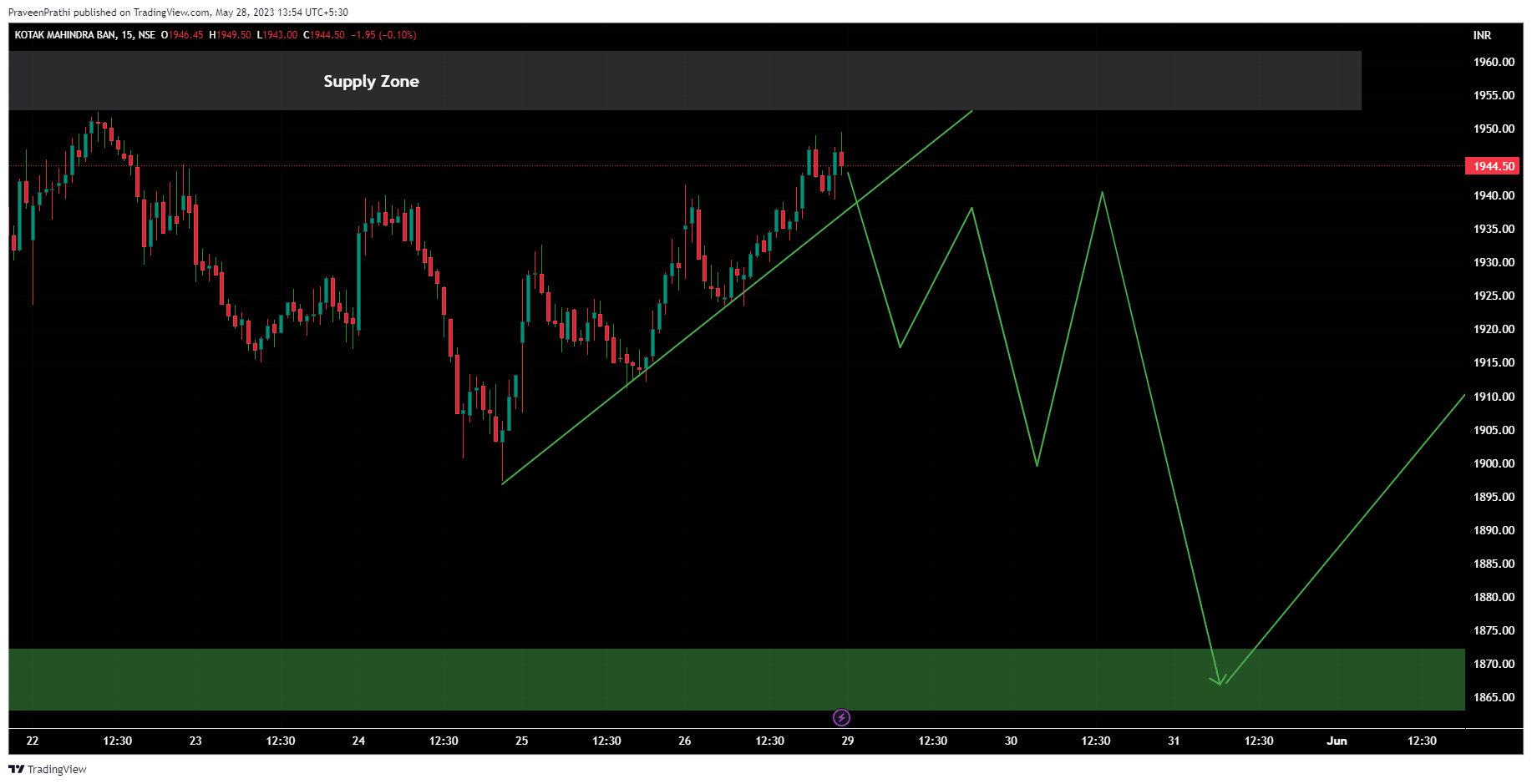Click the date label 23 on time axis
The width and height of the screenshot is (1532, 784).
pyautogui.click(x=195, y=741)
